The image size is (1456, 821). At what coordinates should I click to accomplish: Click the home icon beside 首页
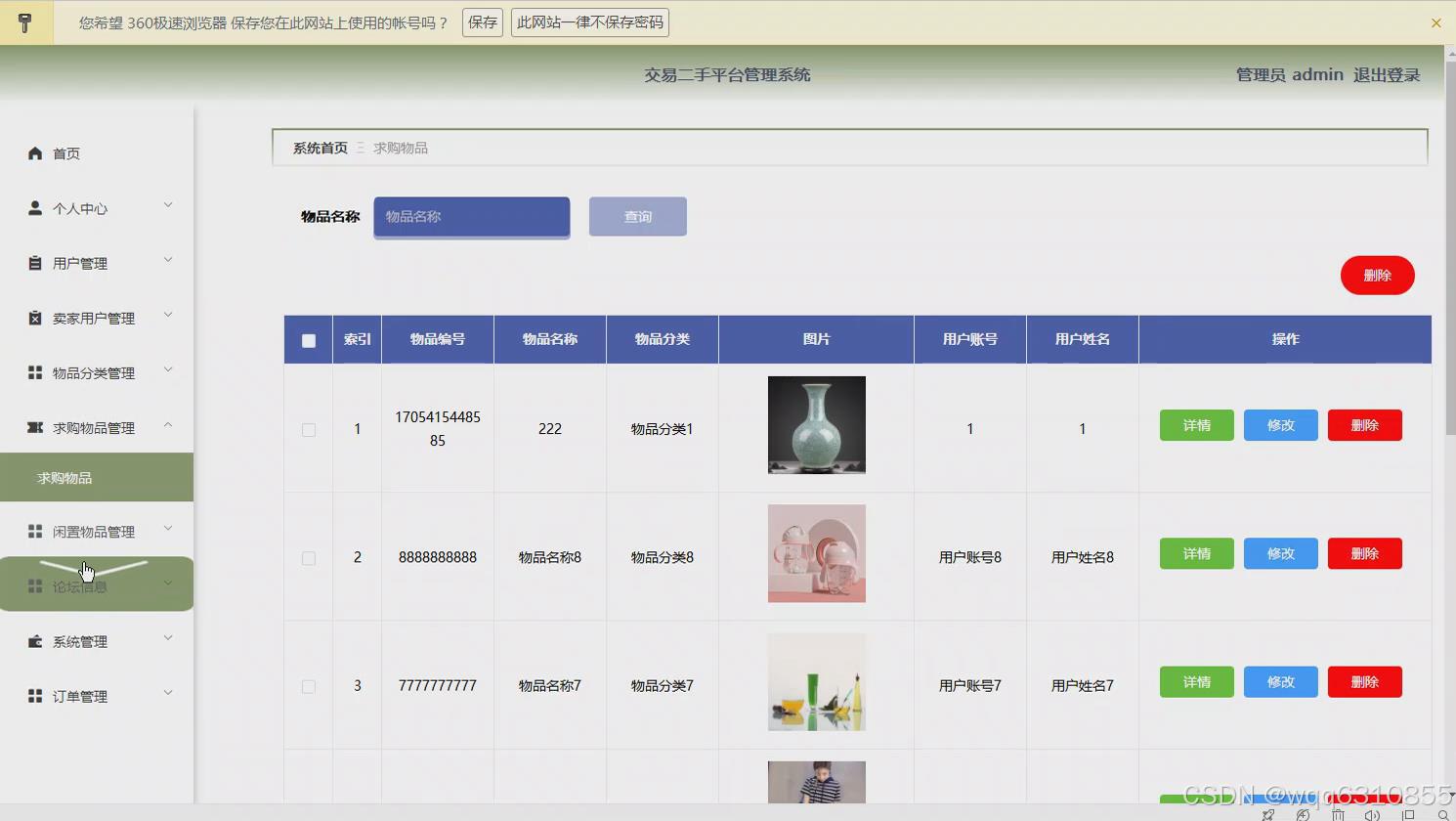coord(35,153)
